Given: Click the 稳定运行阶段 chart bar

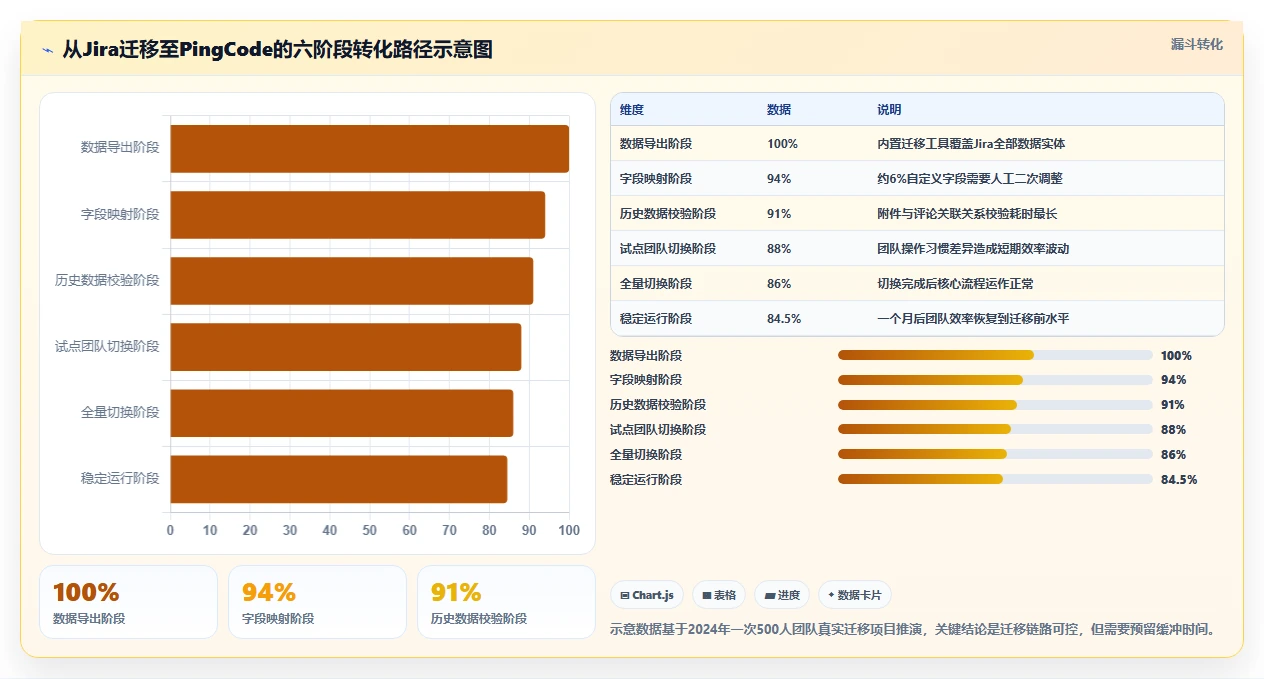Looking at the screenshot, I should [338, 479].
